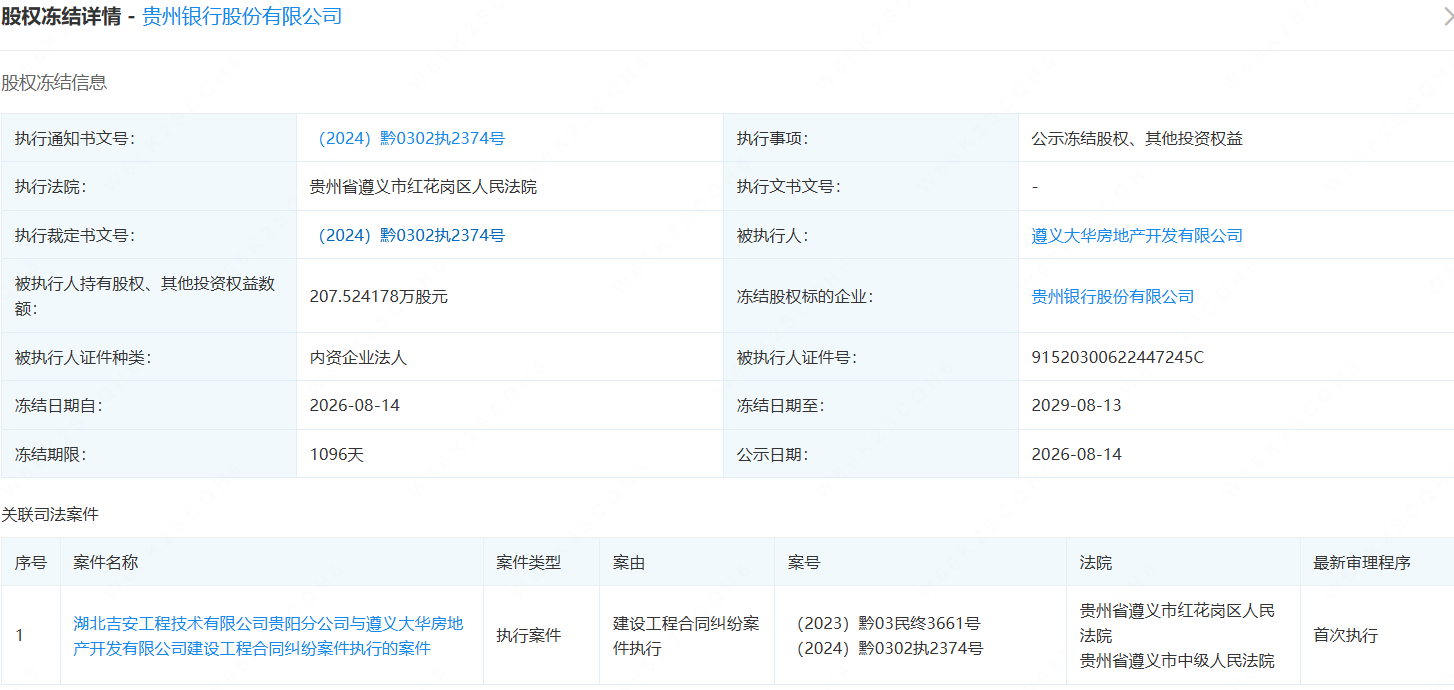Click the 冻结股权标的企业 label cell
This screenshot has width=1454, height=690.
coord(871,297)
